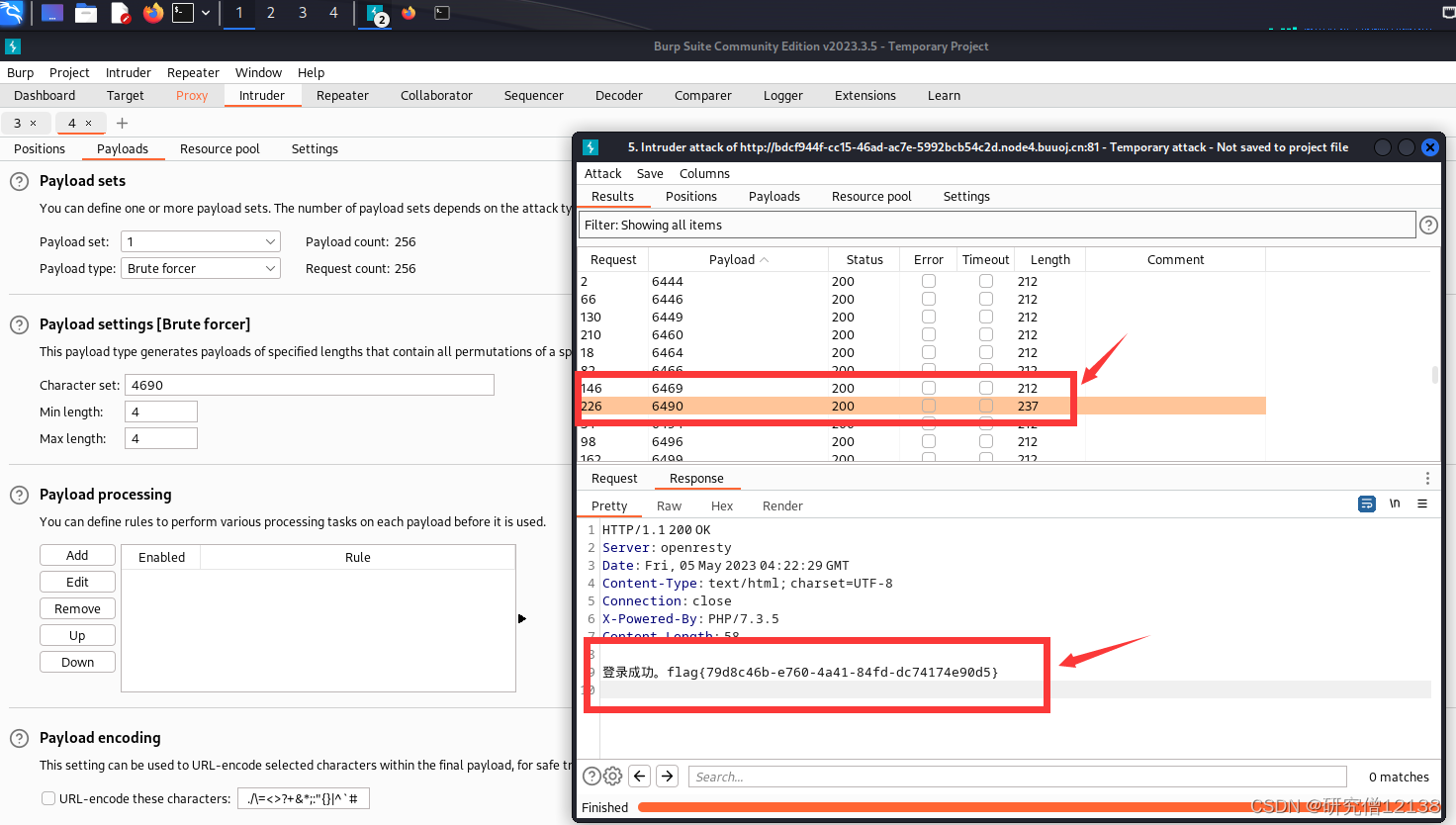Sort results by the Payload column header
Image resolution: width=1456 pixels, height=825 pixels.
click(x=738, y=259)
